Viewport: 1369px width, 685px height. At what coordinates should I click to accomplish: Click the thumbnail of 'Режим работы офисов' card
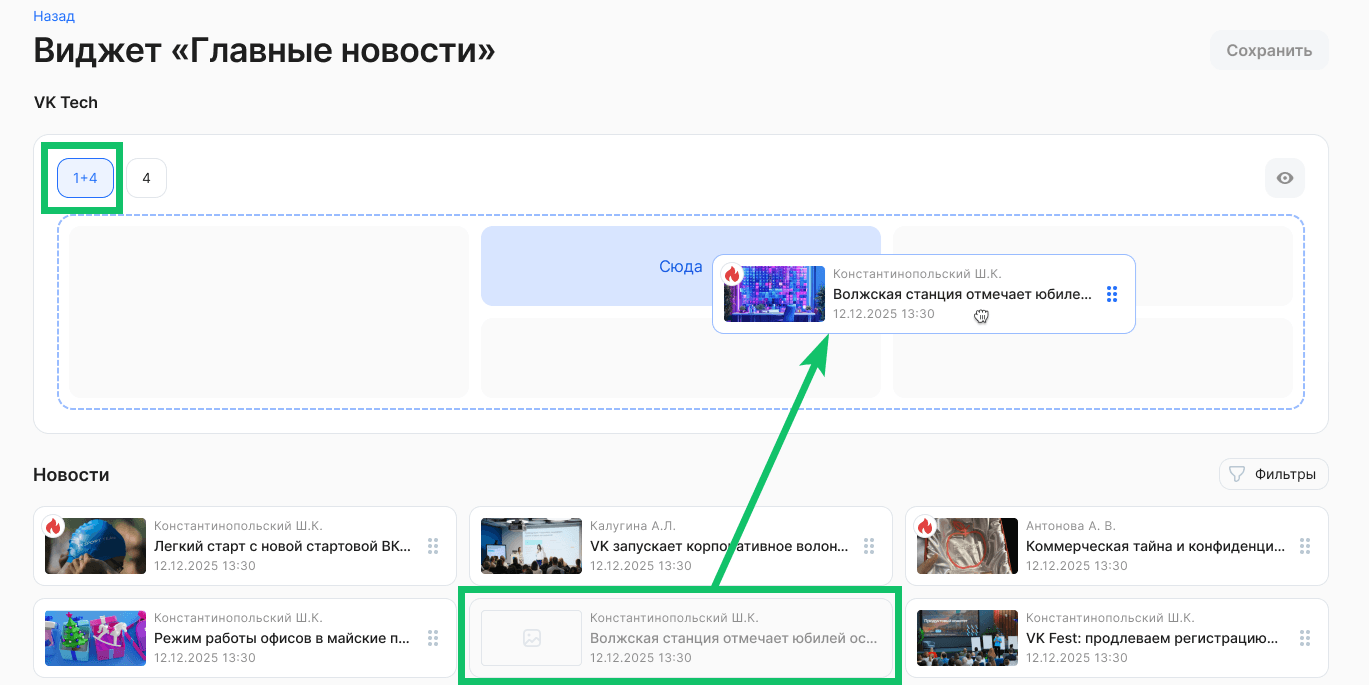pyautogui.click(x=94, y=637)
